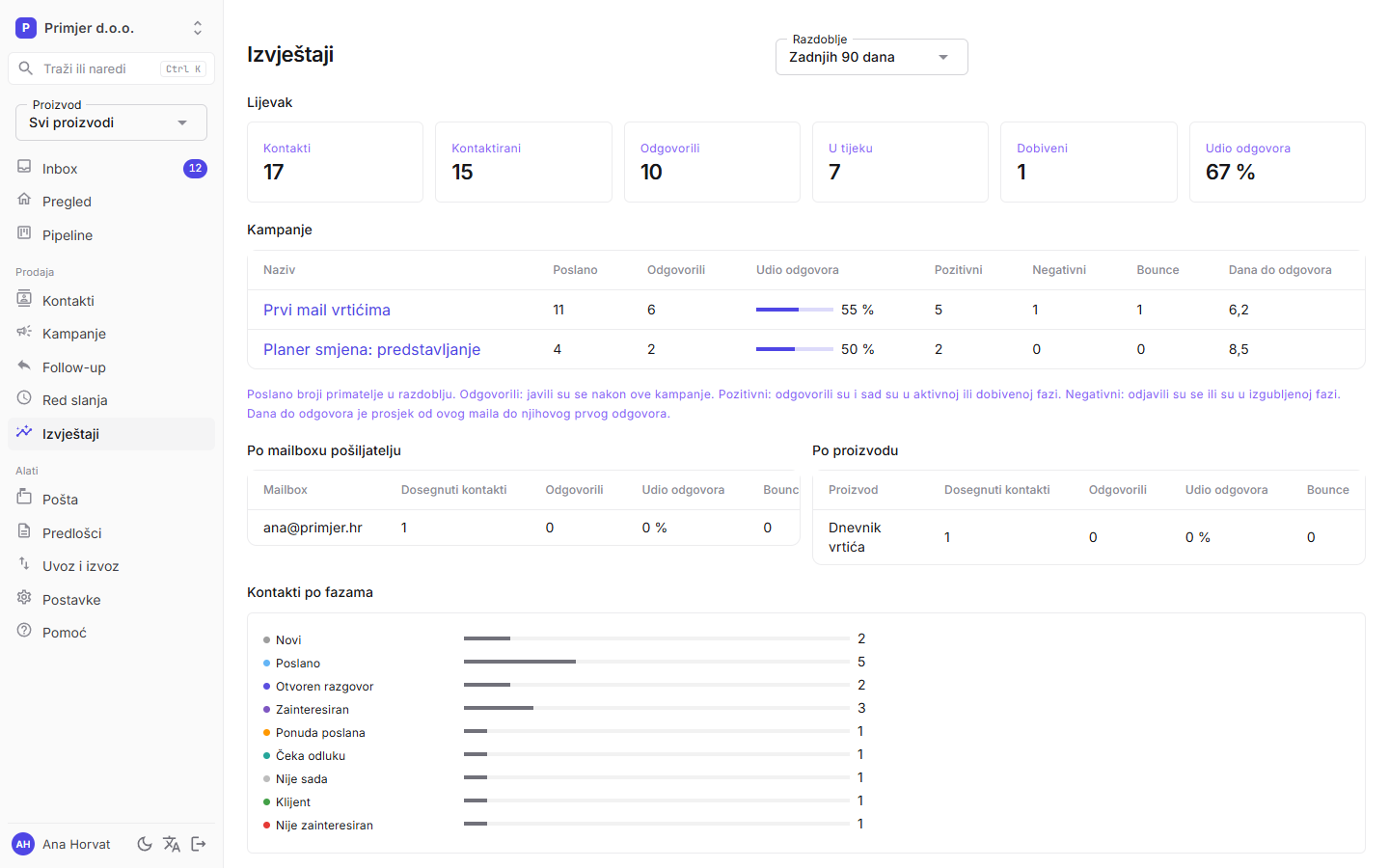The width and height of the screenshot is (1389, 868).
Task: Toggle dark mode with moon icon
Action: [145, 844]
